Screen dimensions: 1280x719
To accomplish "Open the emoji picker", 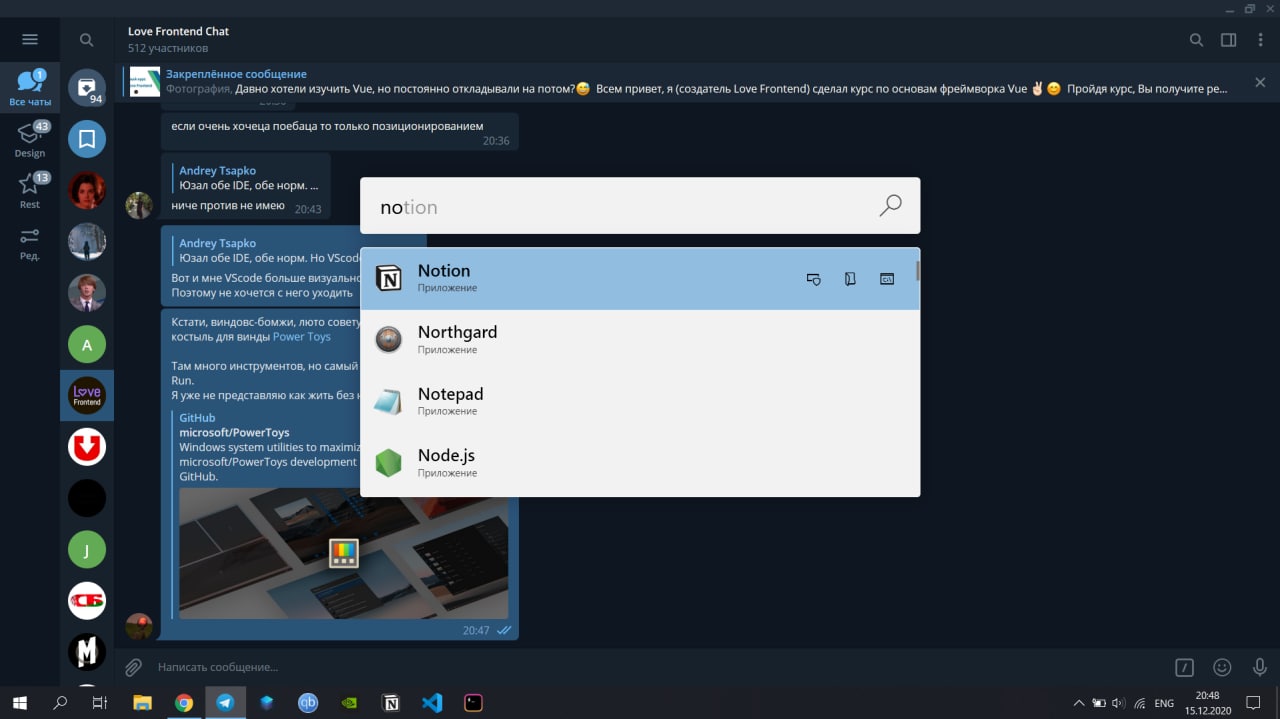I will coord(1222,667).
